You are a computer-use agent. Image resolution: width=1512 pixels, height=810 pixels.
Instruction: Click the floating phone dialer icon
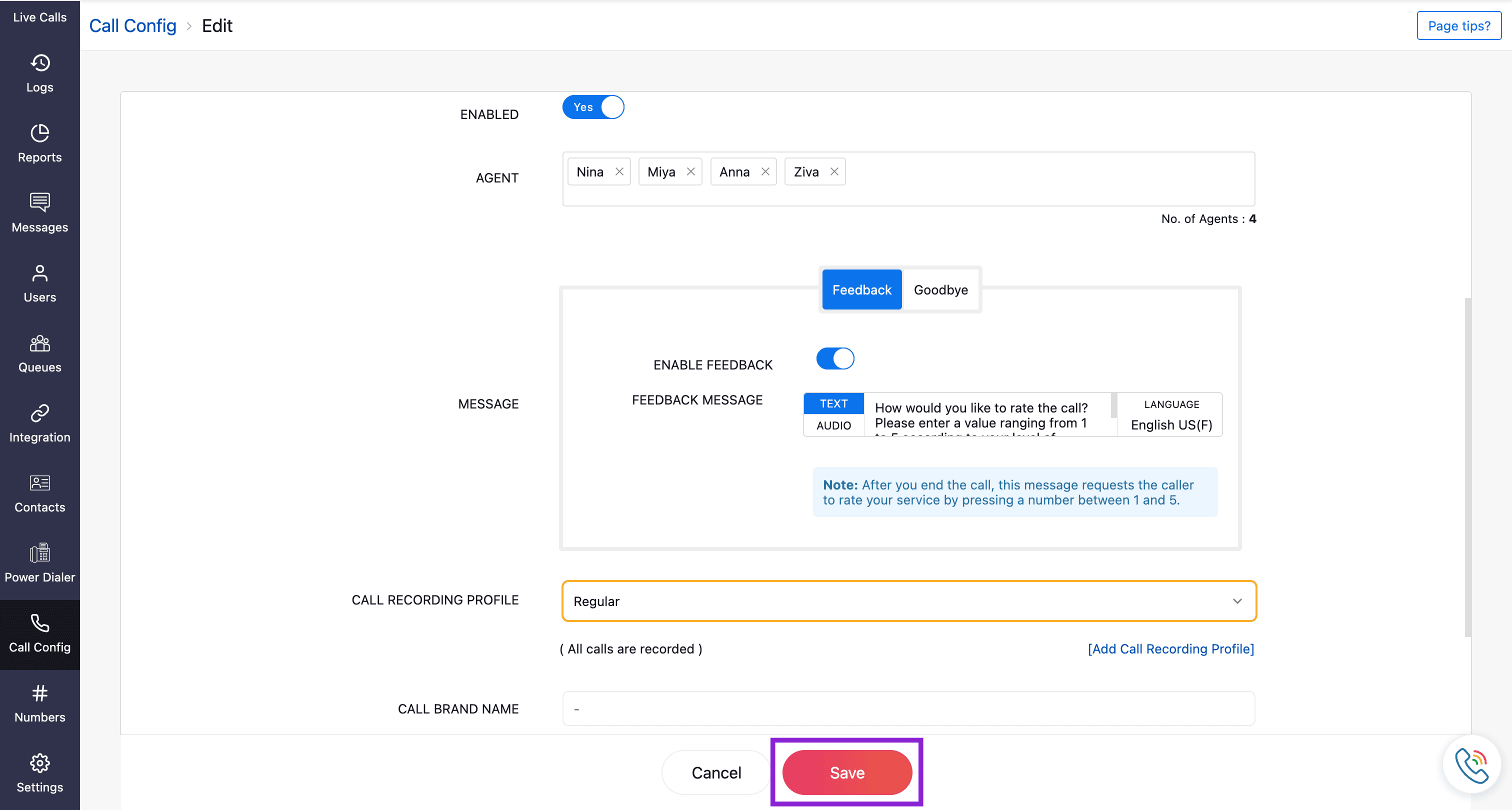point(1471,765)
